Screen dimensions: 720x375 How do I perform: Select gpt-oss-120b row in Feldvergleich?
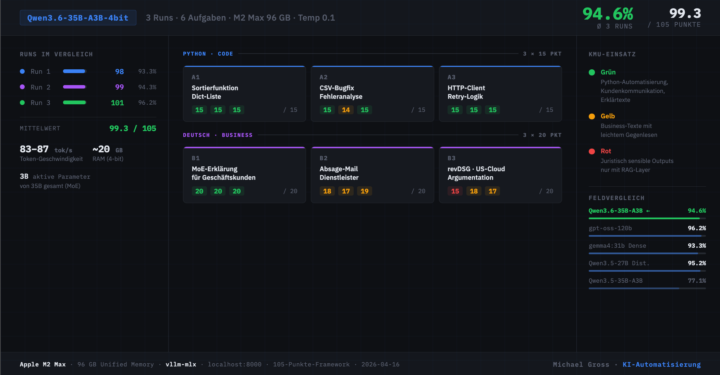click(647, 231)
